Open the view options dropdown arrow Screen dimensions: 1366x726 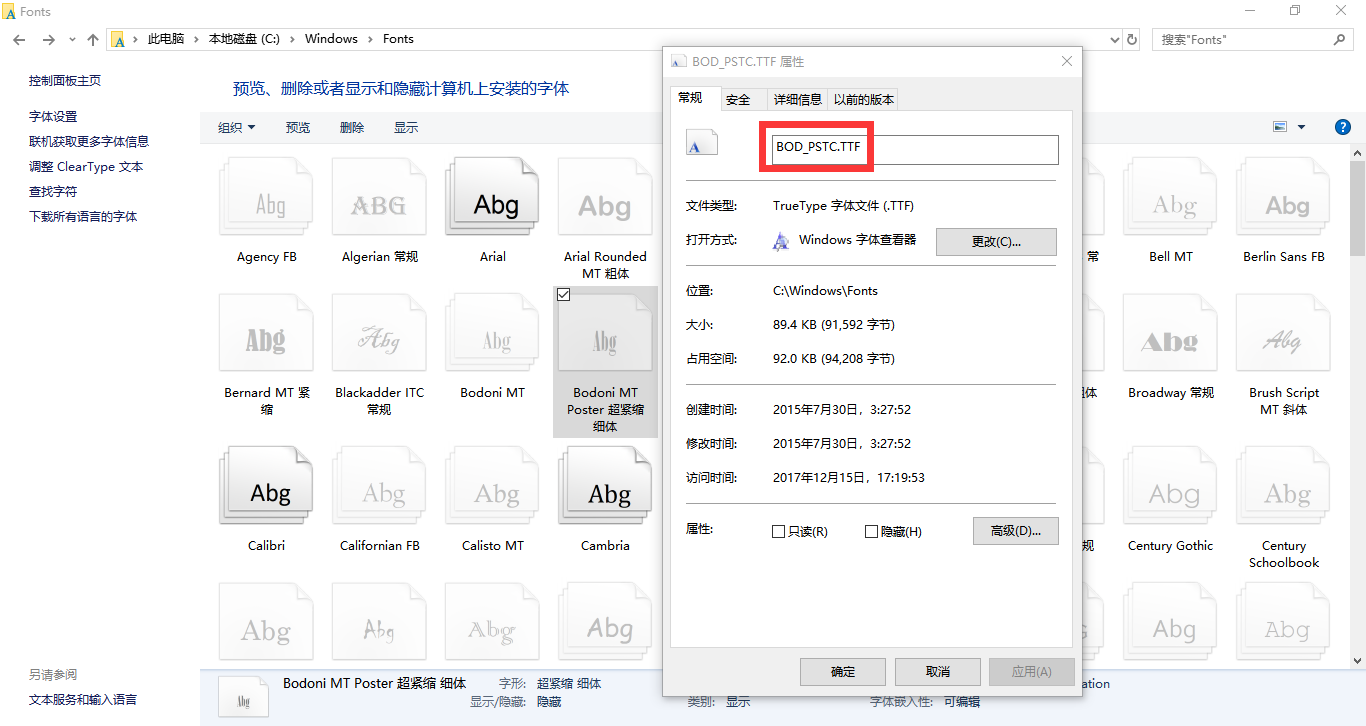(1301, 127)
